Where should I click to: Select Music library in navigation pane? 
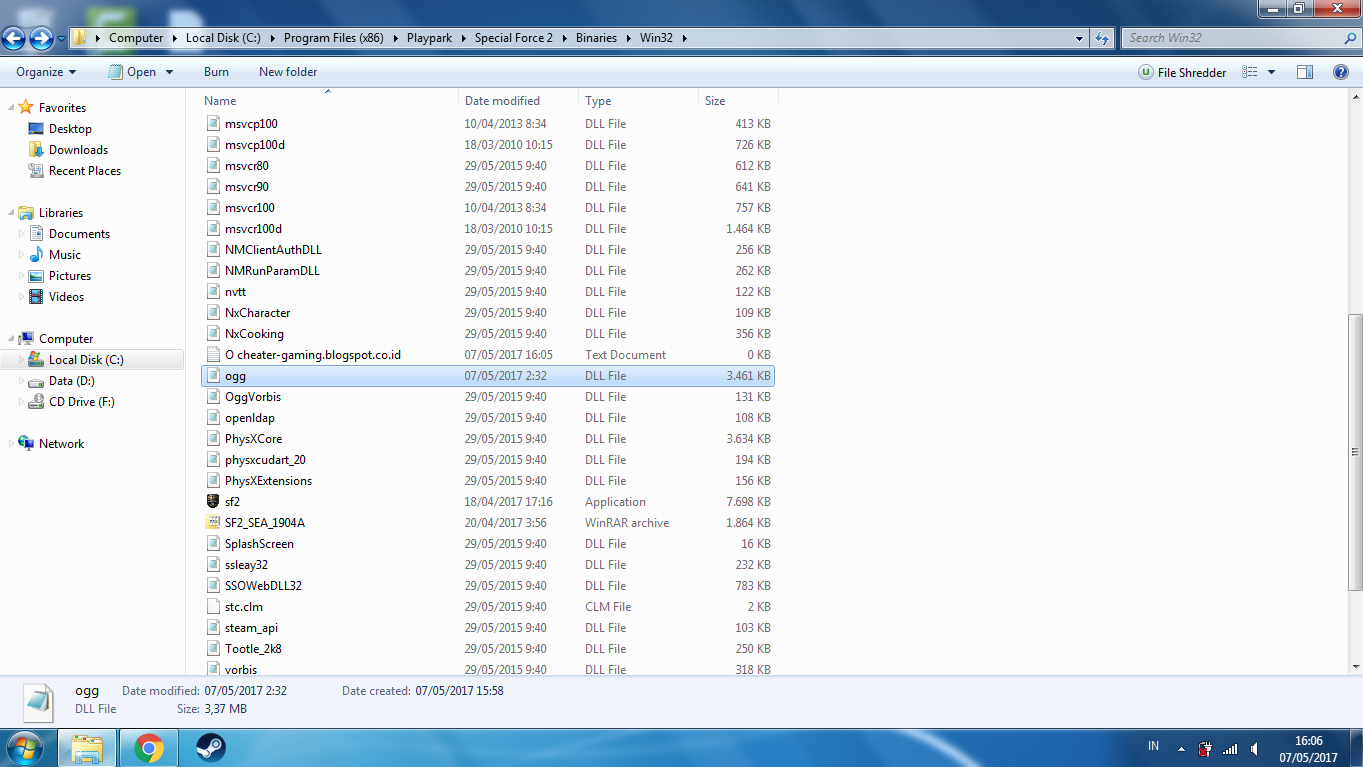[65, 255]
